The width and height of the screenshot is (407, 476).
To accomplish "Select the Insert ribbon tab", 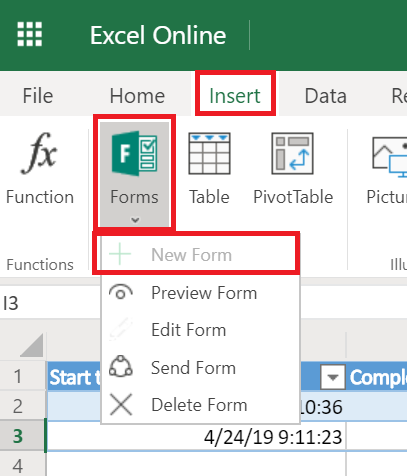I will 235,96.
